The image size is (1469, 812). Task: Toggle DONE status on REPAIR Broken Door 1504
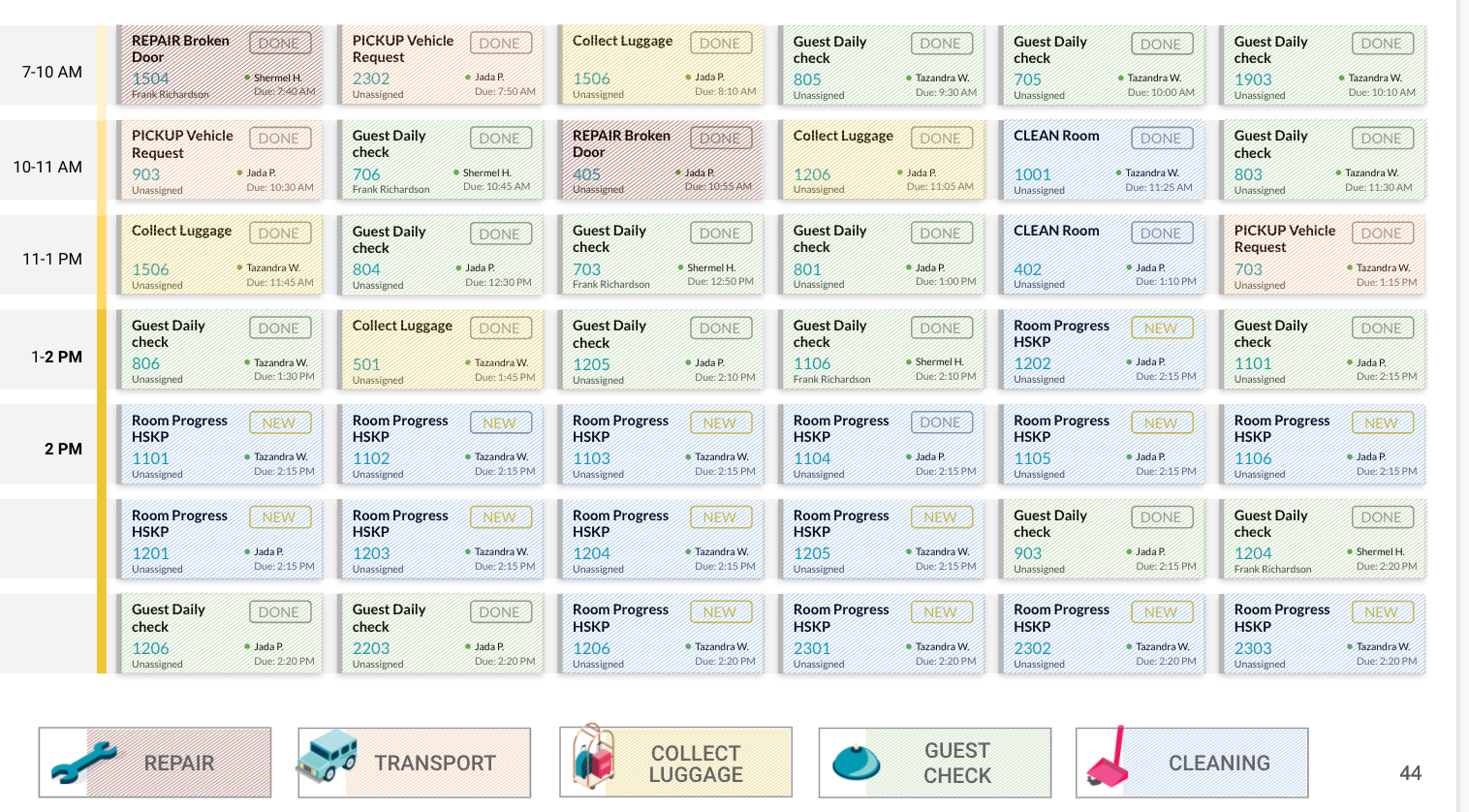point(279,44)
